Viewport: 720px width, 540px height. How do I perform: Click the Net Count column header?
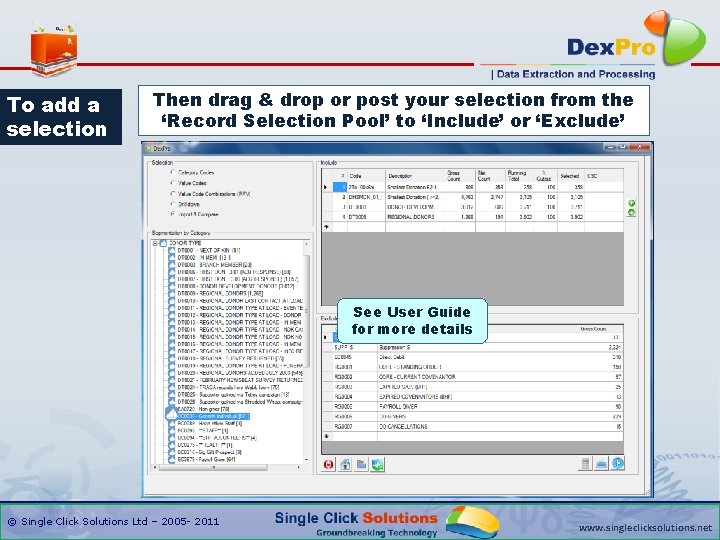[490, 176]
